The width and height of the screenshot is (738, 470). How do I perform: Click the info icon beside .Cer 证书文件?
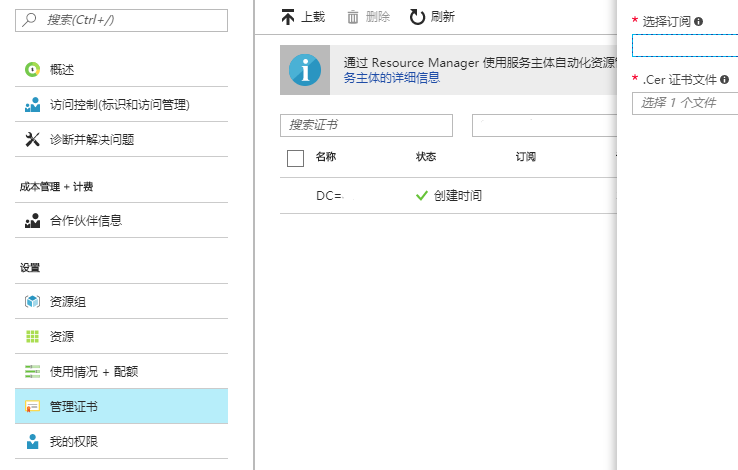point(724,80)
